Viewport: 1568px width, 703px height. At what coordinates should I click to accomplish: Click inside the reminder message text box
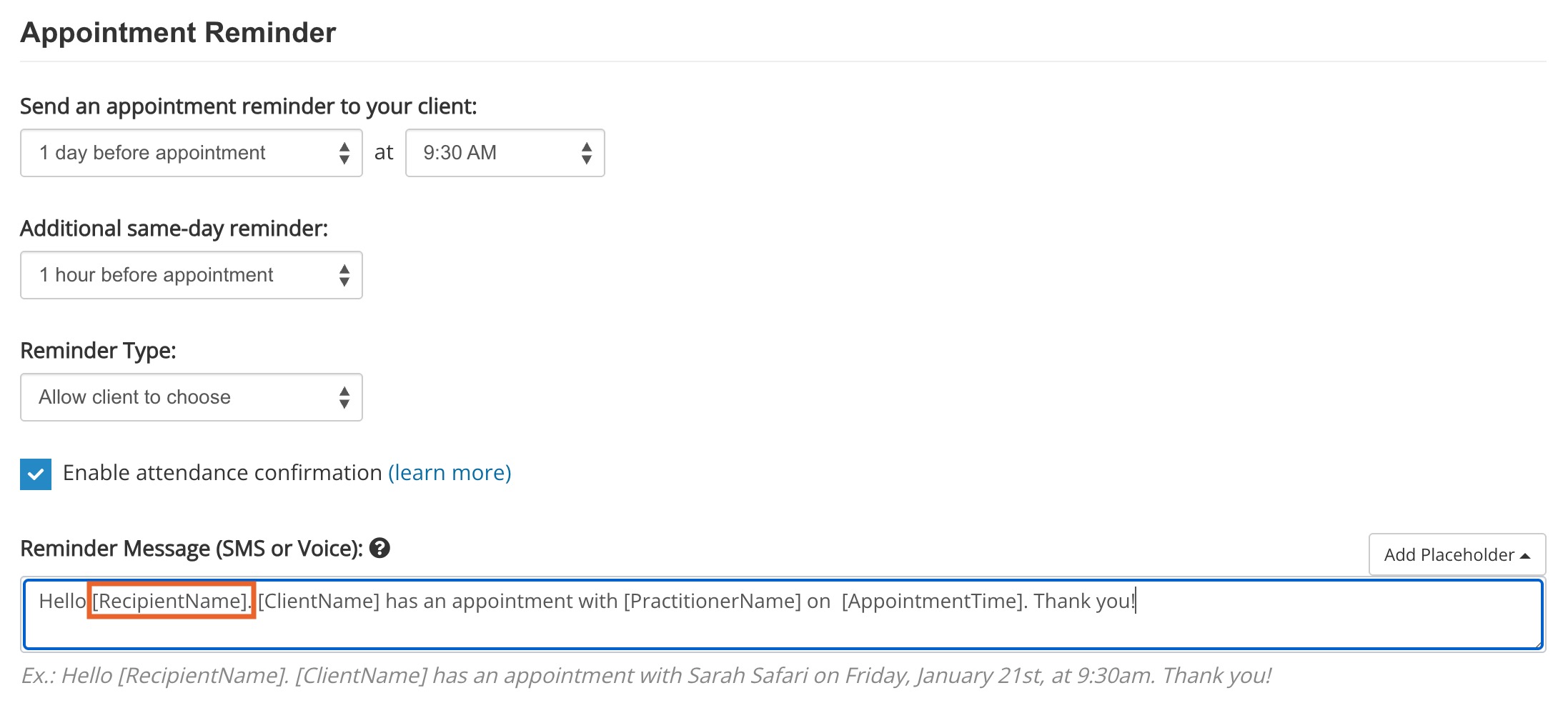click(x=783, y=614)
